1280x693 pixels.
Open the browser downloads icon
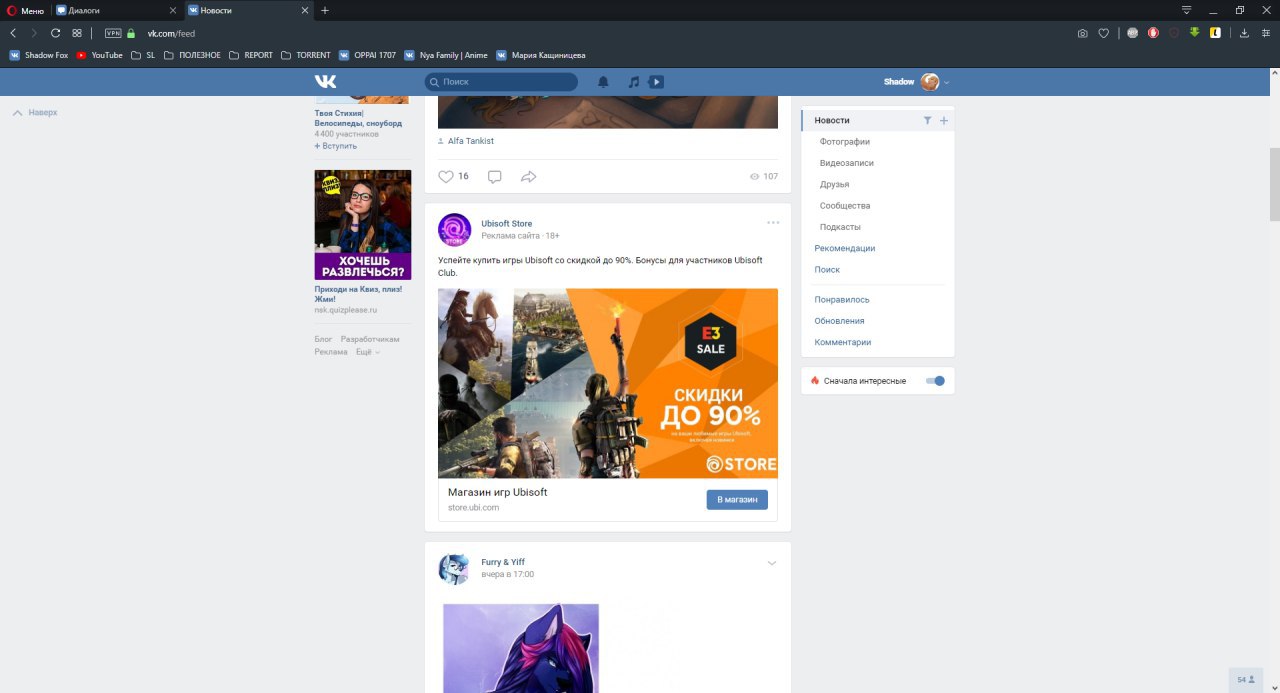(x=1244, y=33)
